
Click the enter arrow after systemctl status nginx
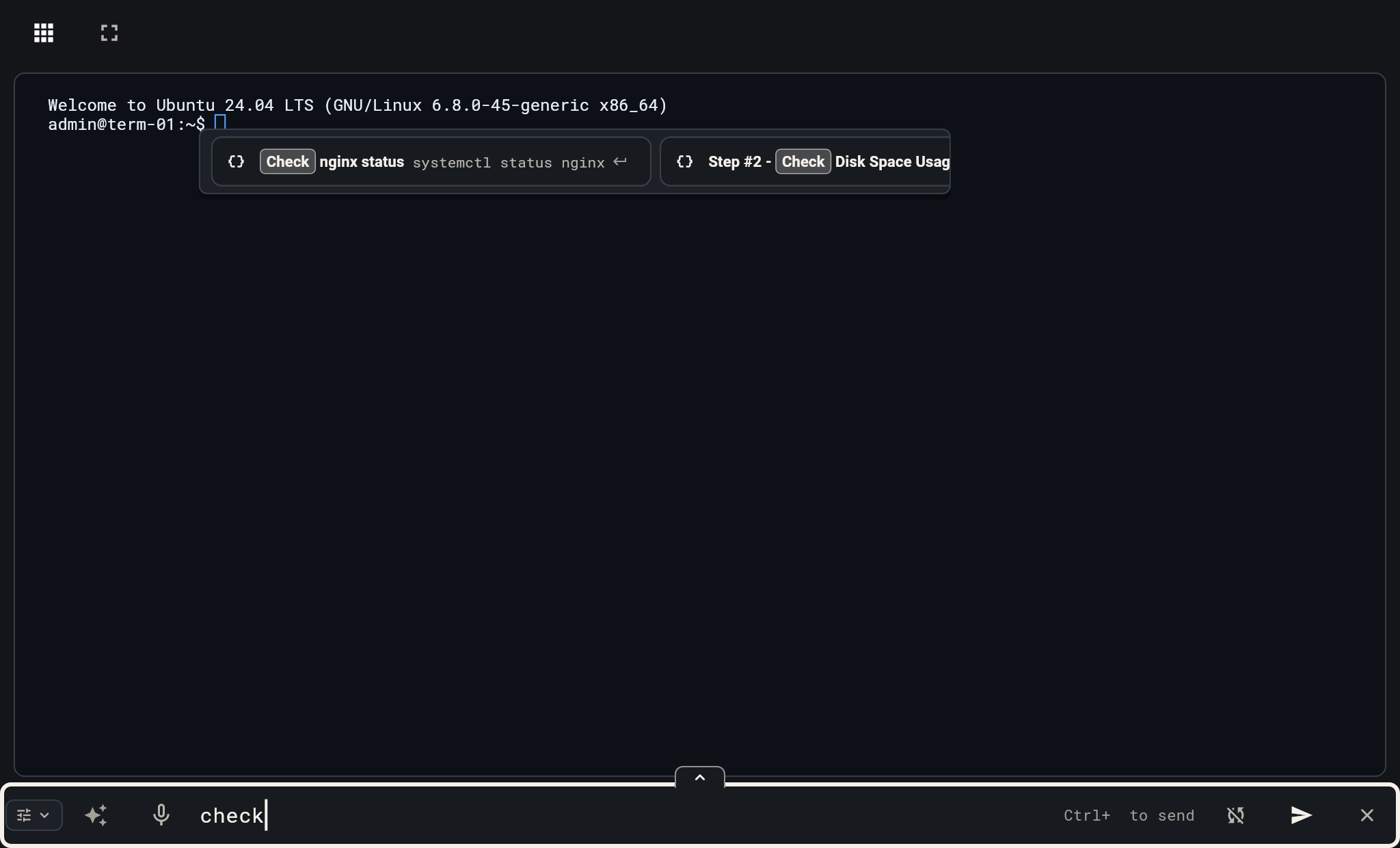[x=620, y=161]
